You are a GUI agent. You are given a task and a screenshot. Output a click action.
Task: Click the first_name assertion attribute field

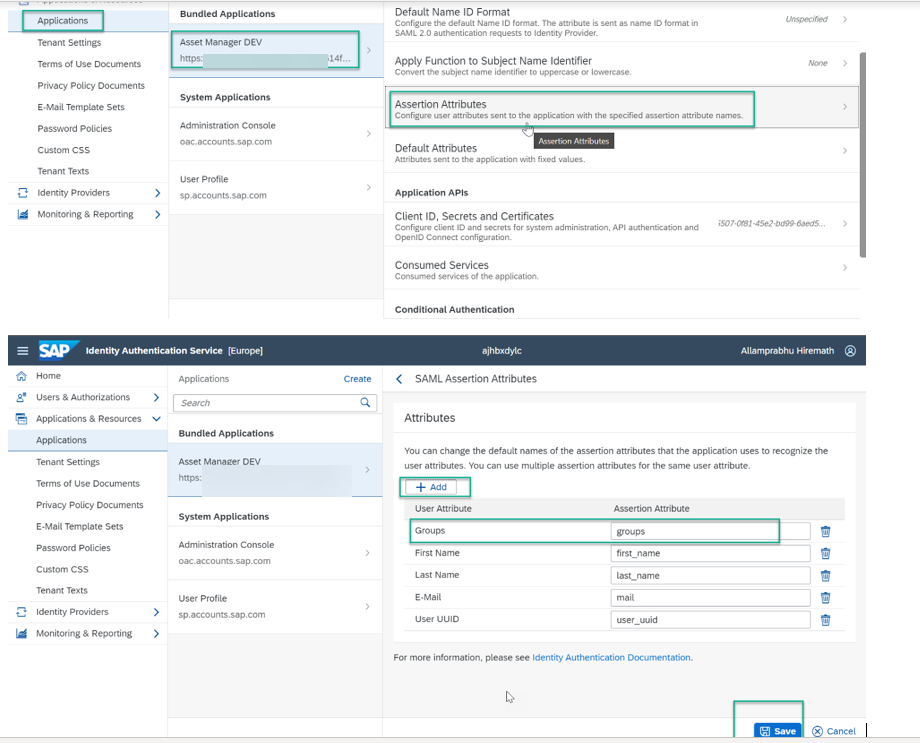coord(710,553)
